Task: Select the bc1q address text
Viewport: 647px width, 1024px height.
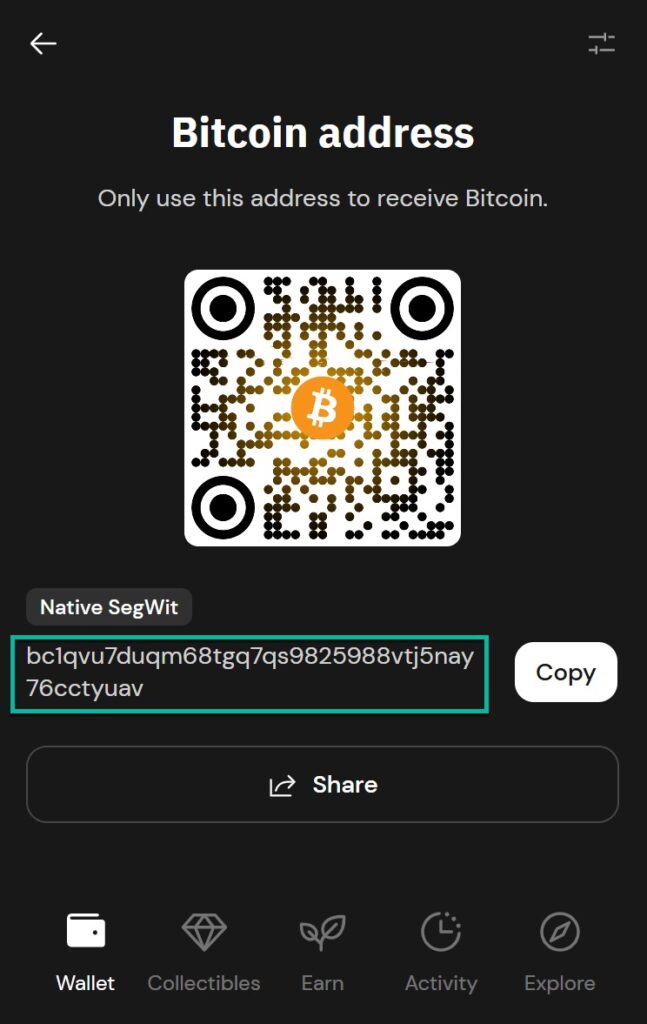Action: pos(250,672)
